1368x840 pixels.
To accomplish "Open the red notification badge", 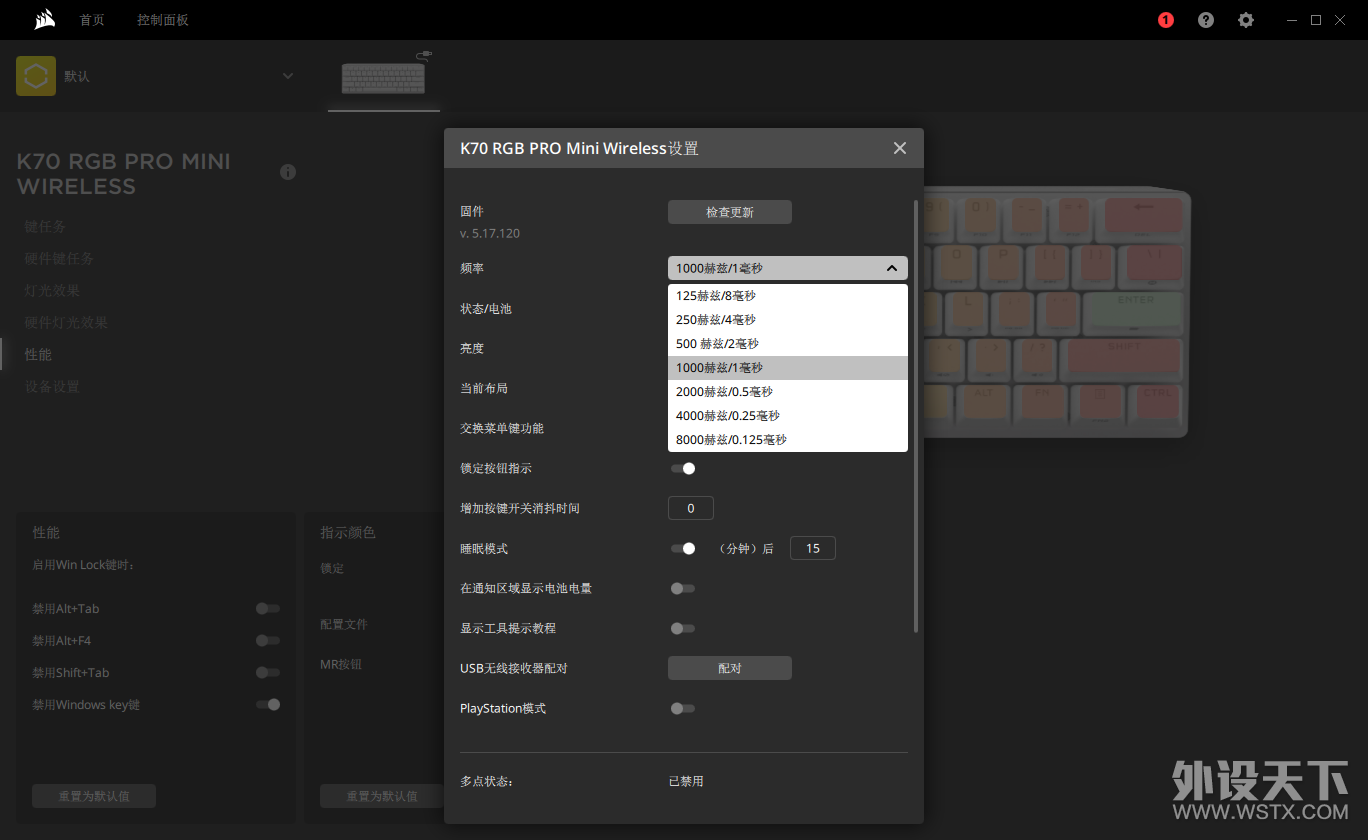I will click(1166, 20).
